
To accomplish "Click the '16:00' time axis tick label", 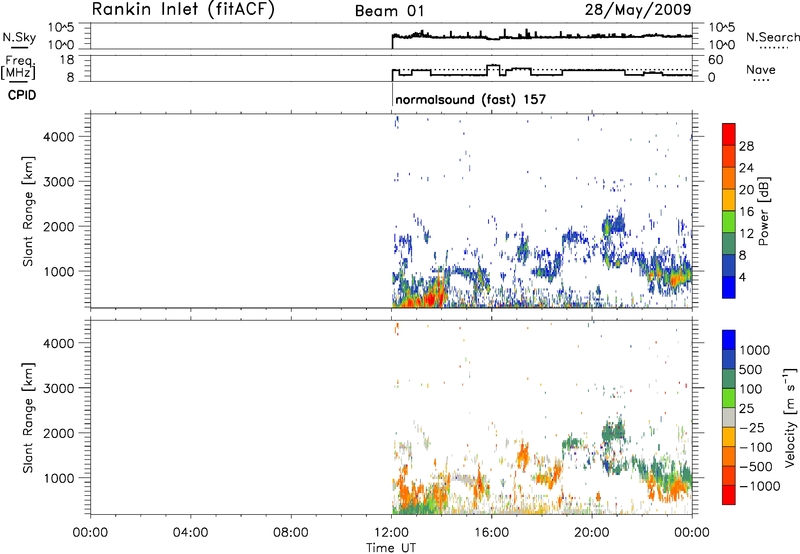I will click(x=491, y=533).
